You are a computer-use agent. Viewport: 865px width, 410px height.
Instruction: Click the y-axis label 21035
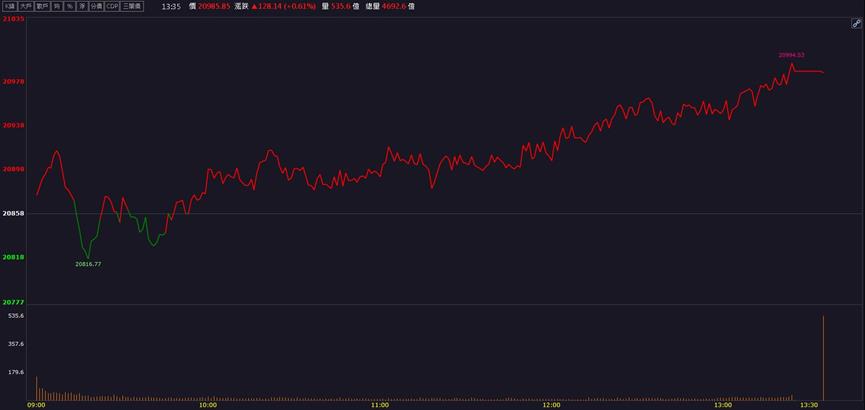click(13, 19)
